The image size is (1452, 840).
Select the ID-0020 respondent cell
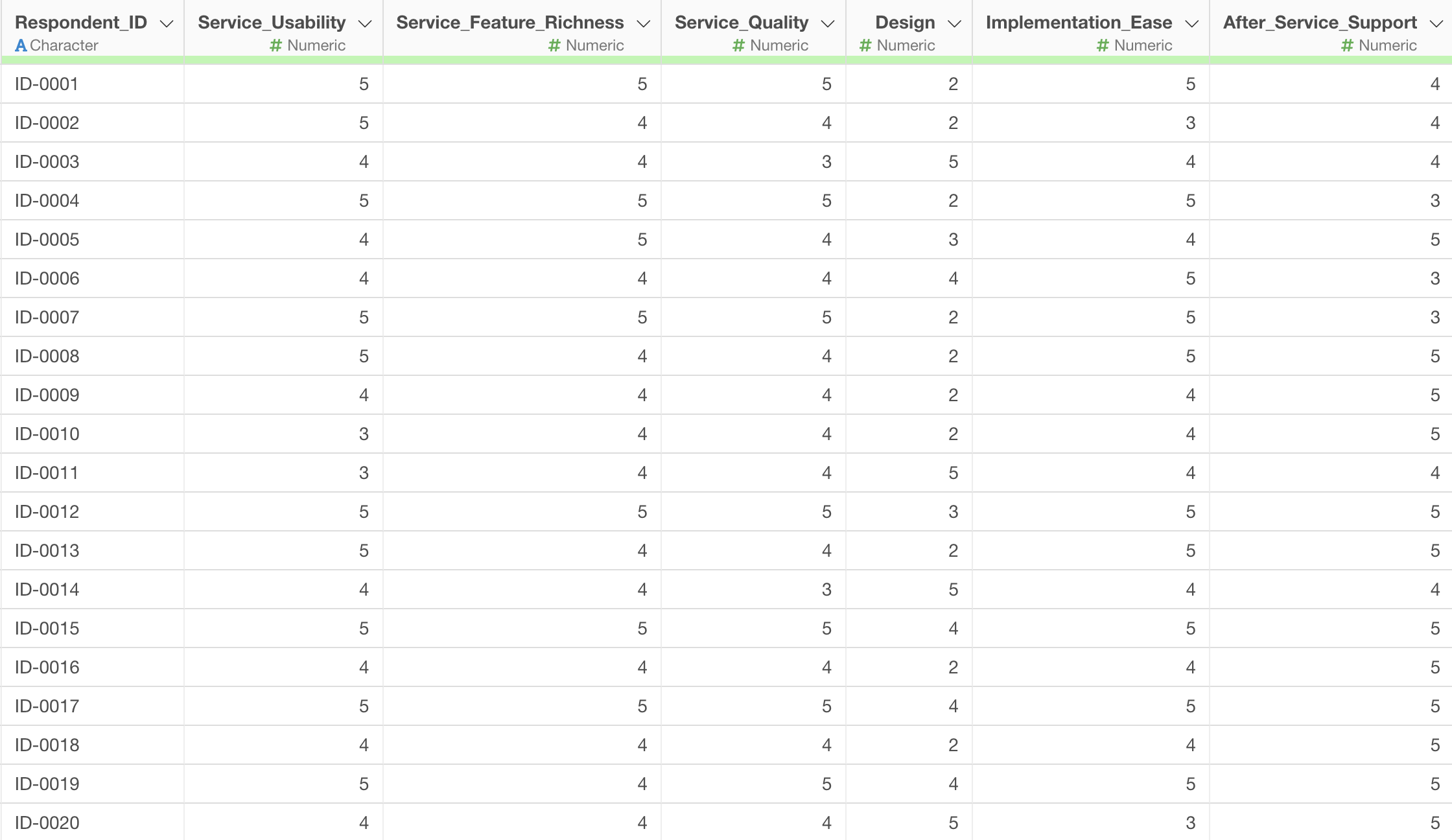point(47,823)
